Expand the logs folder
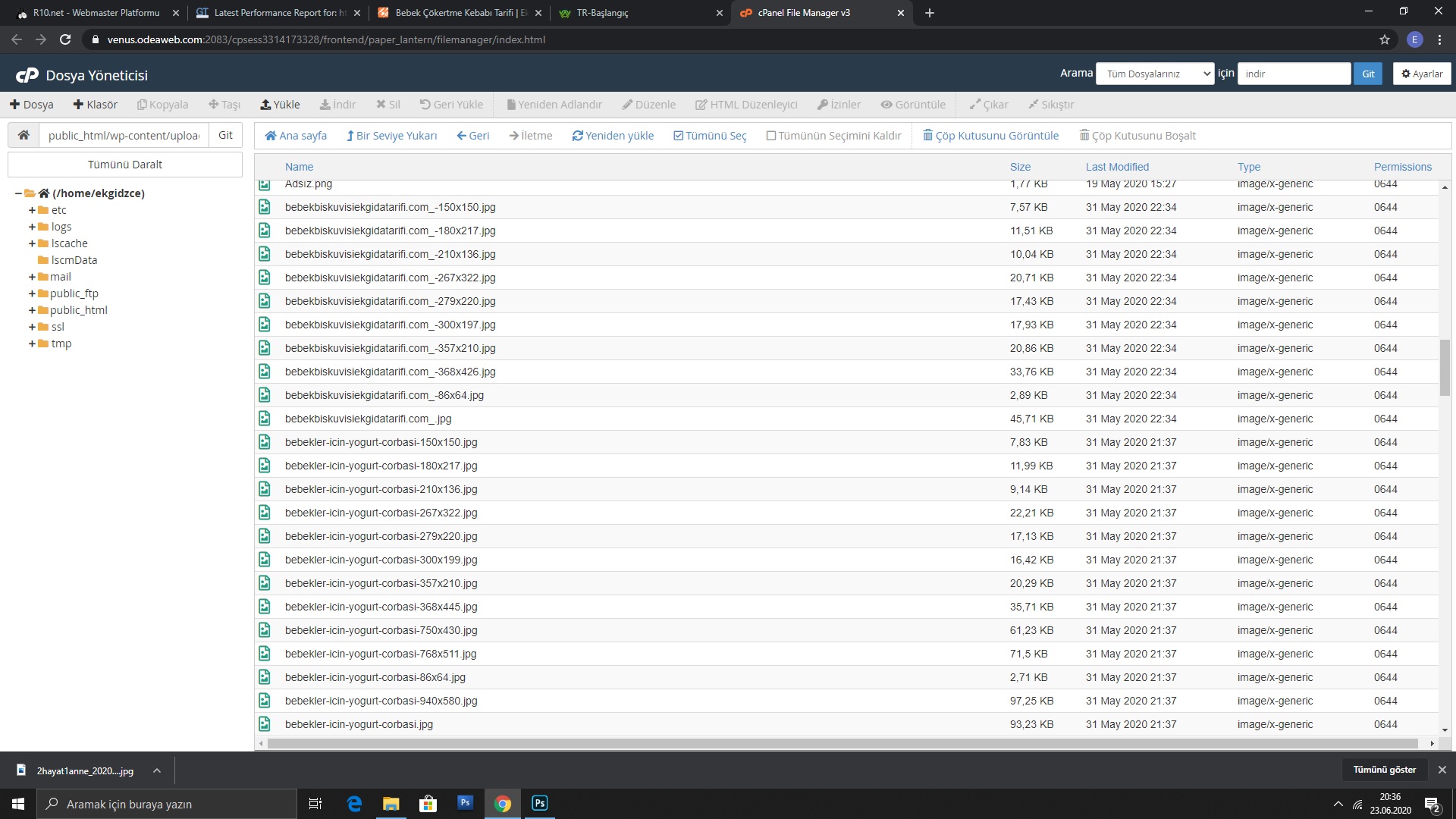Viewport: 1456px width, 819px height. (x=32, y=227)
